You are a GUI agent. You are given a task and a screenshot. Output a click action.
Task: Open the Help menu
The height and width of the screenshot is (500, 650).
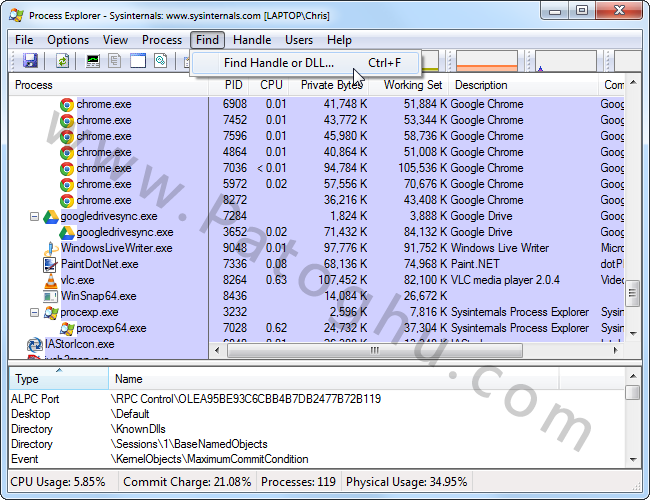339,40
